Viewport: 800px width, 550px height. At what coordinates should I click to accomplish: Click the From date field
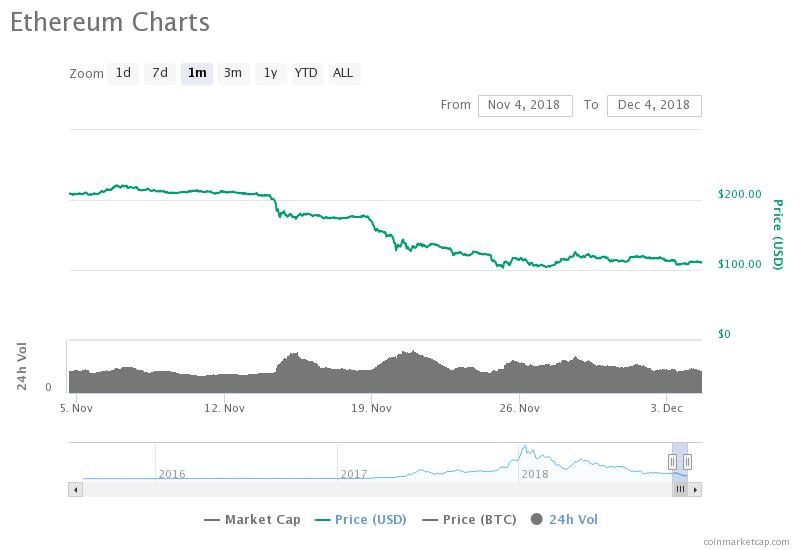(x=525, y=106)
